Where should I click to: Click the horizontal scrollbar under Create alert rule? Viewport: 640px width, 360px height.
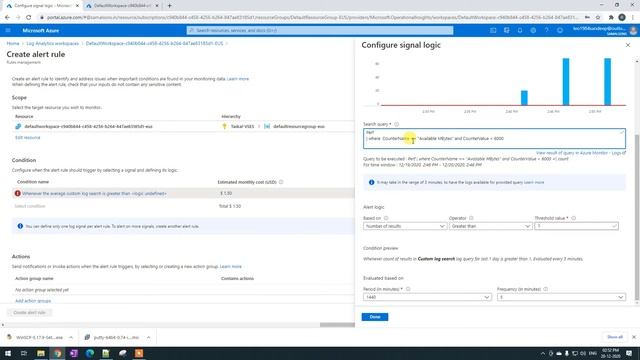click(x=337, y=325)
